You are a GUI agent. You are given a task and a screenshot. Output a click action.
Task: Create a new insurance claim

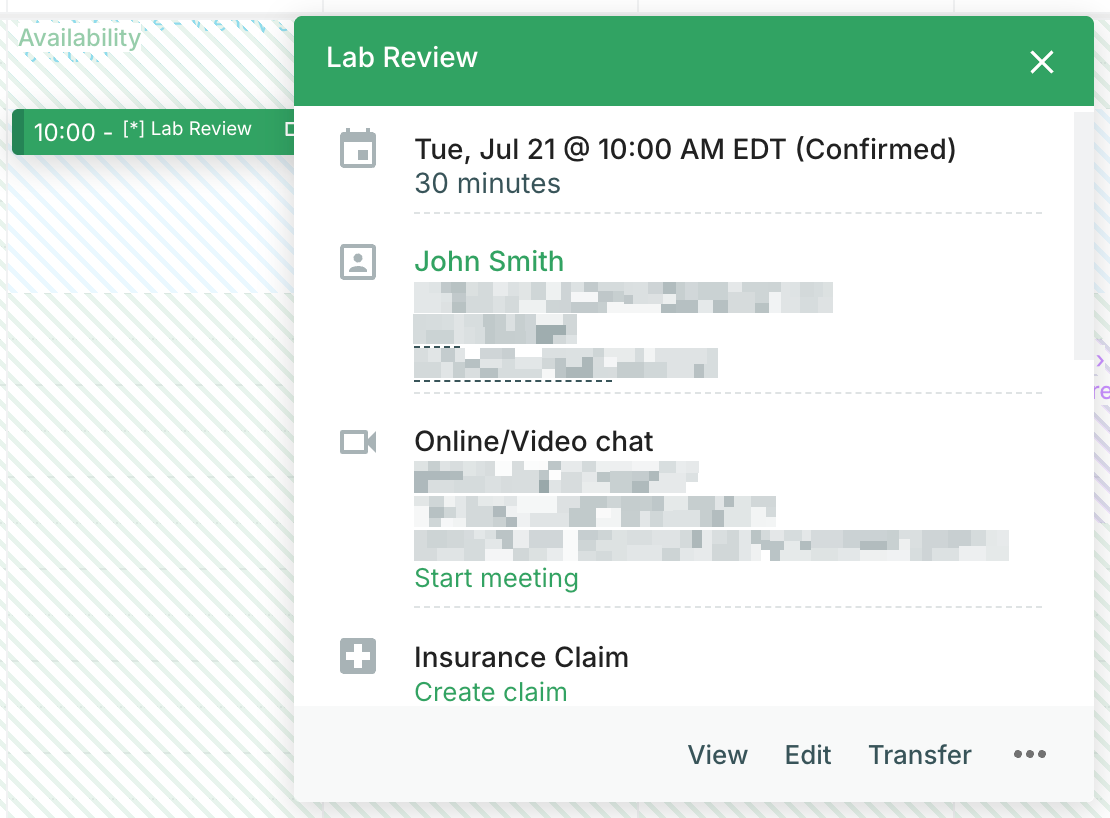coord(491,692)
